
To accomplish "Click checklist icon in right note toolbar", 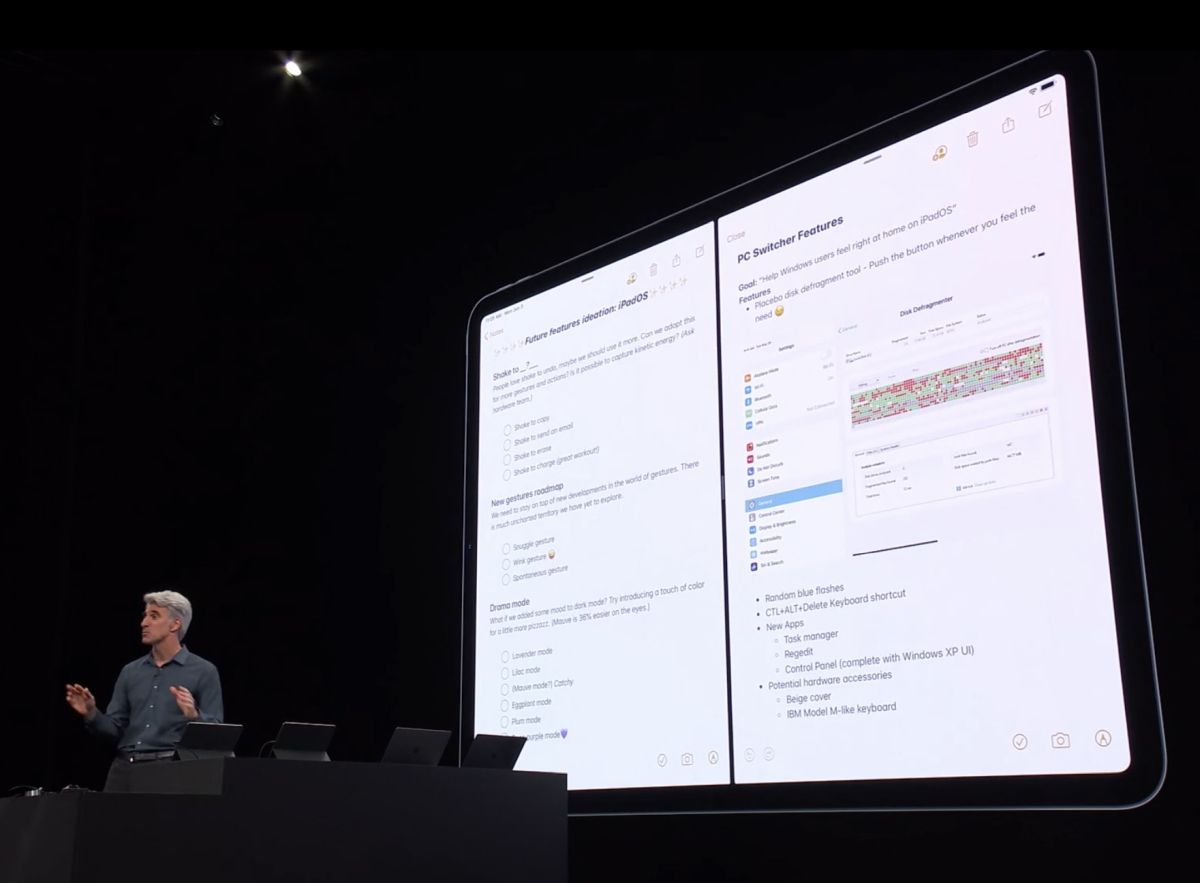I will click(1019, 741).
